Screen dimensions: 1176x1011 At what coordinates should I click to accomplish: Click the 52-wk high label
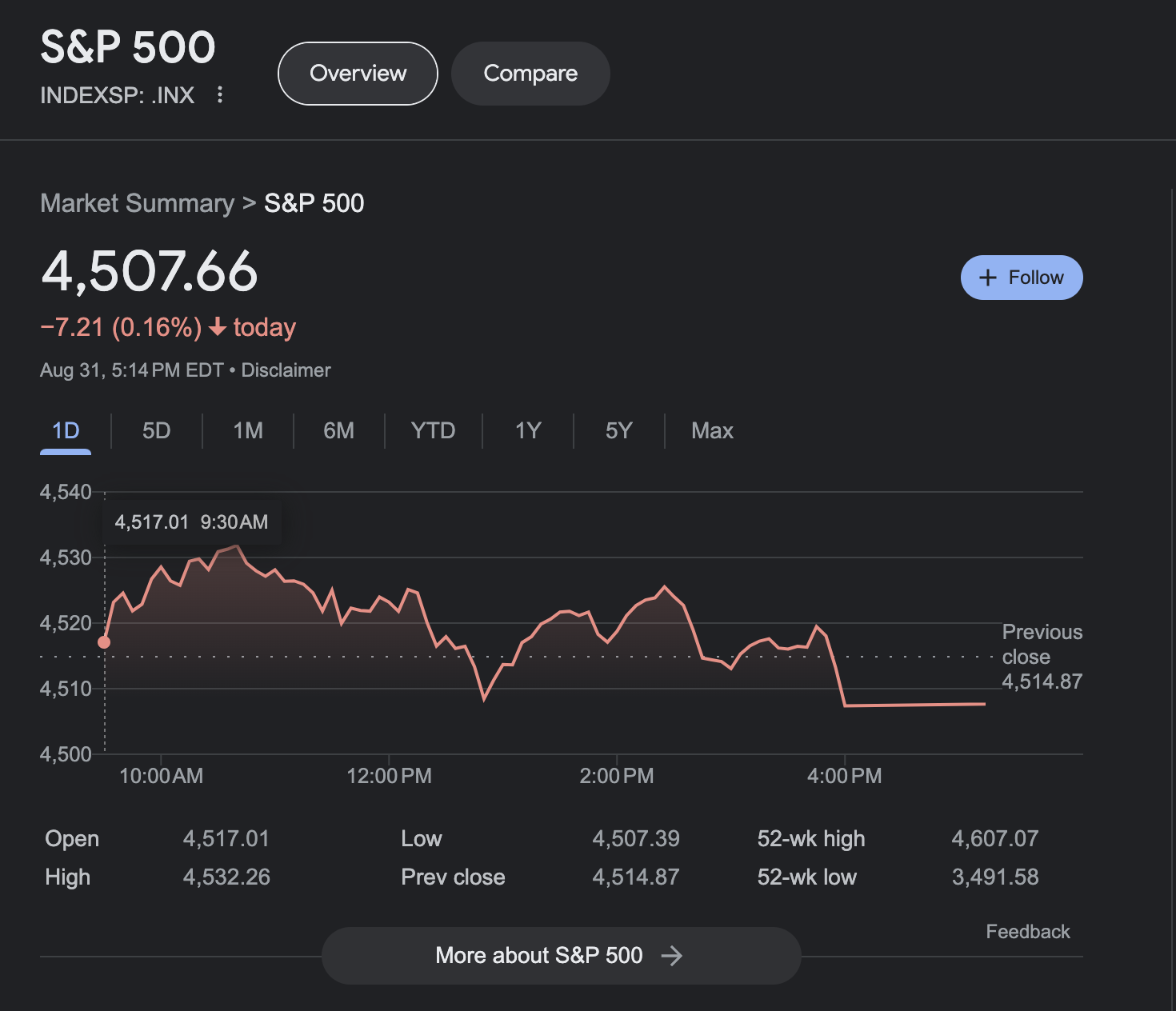811,838
